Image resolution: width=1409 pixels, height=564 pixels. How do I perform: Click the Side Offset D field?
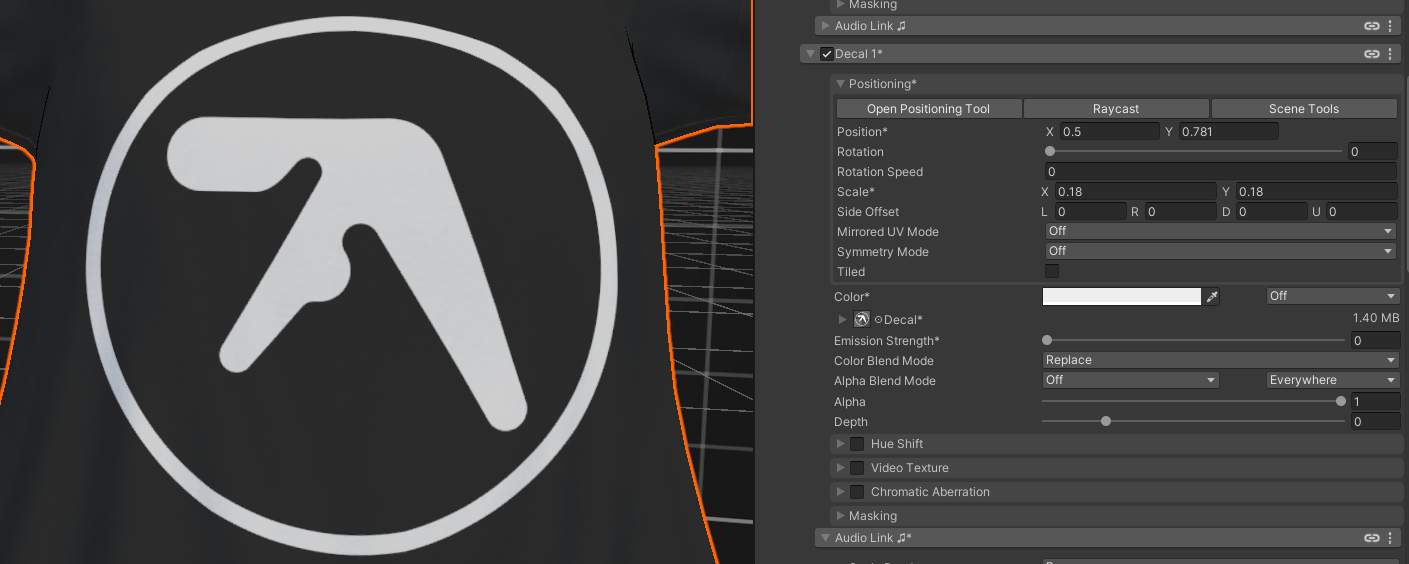point(1271,211)
